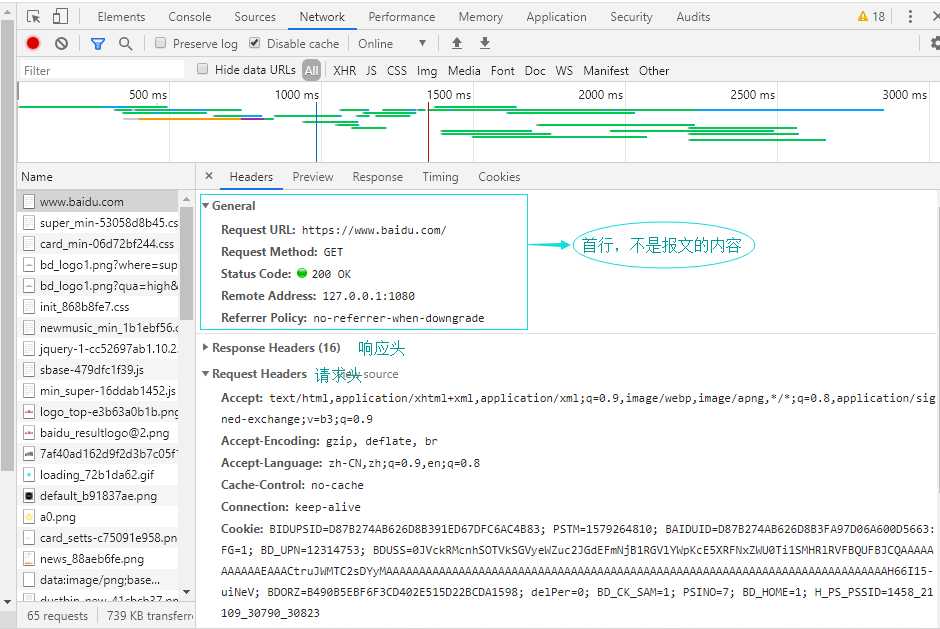Filter requests by CSS type
The height and width of the screenshot is (629, 940).
coord(397,71)
